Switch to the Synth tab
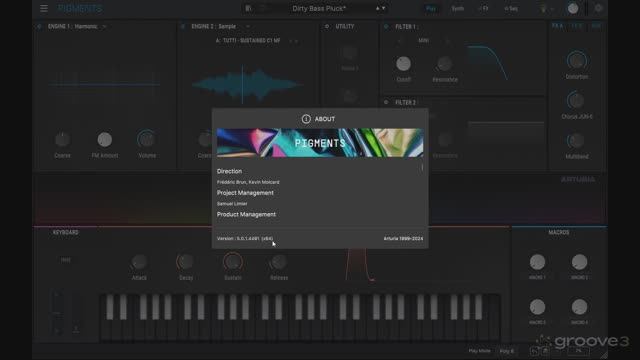640x360 pixels. 458,8
